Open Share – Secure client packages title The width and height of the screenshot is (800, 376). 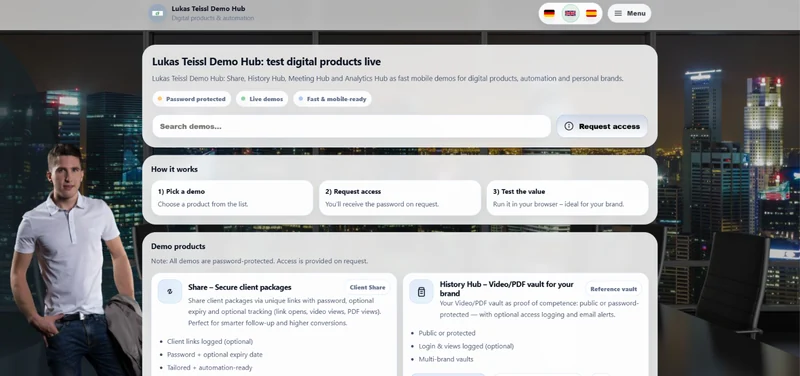pos(240,287)
